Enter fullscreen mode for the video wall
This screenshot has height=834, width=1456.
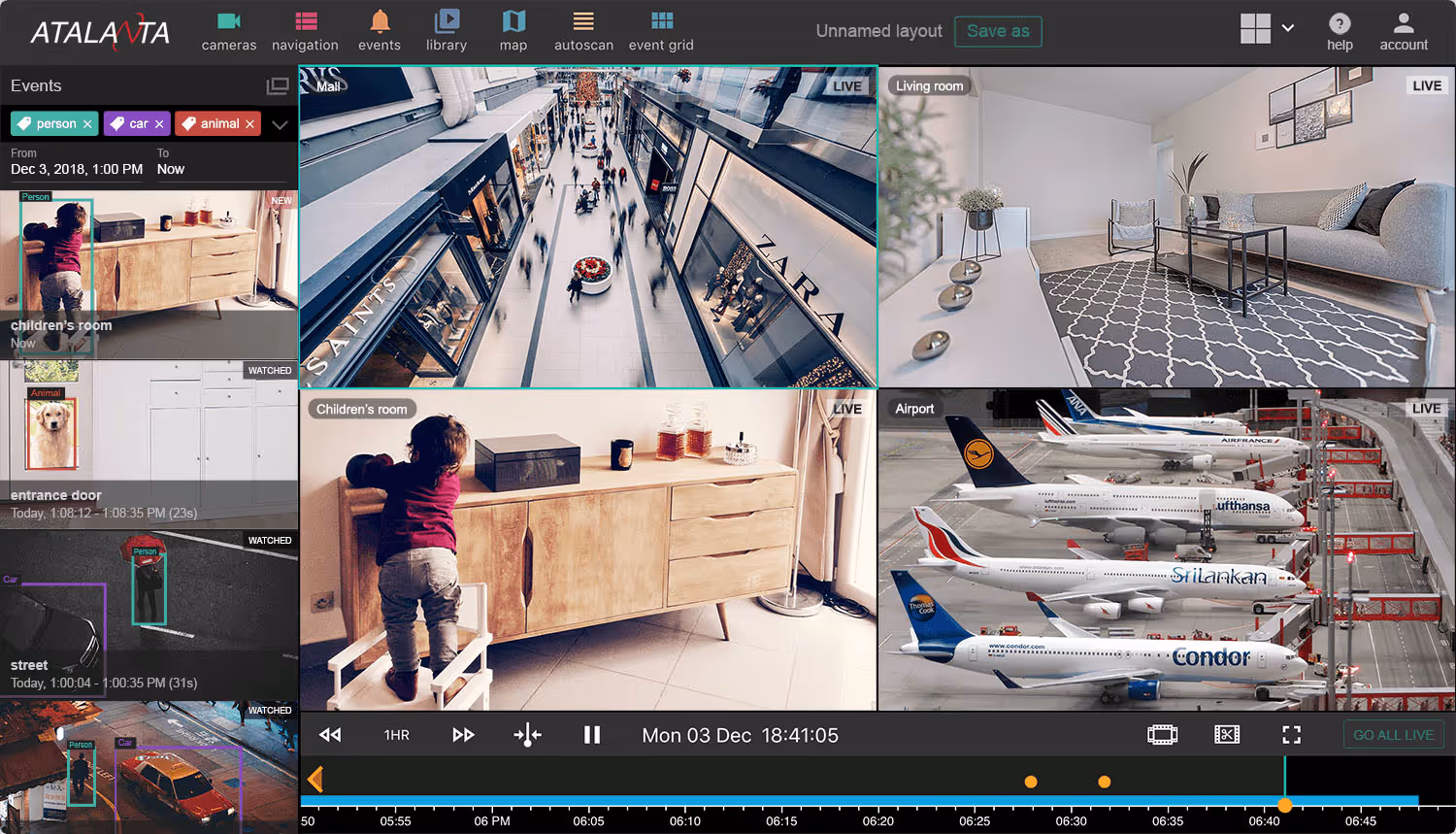(x=1291, y=735)
